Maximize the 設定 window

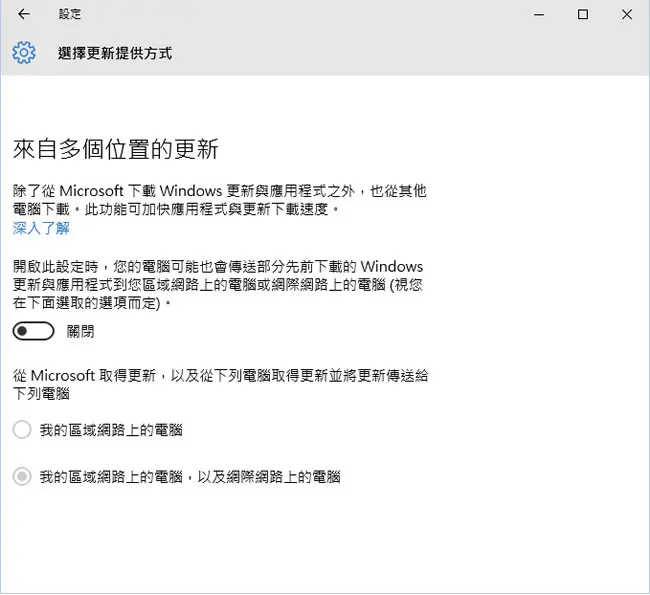583,15
